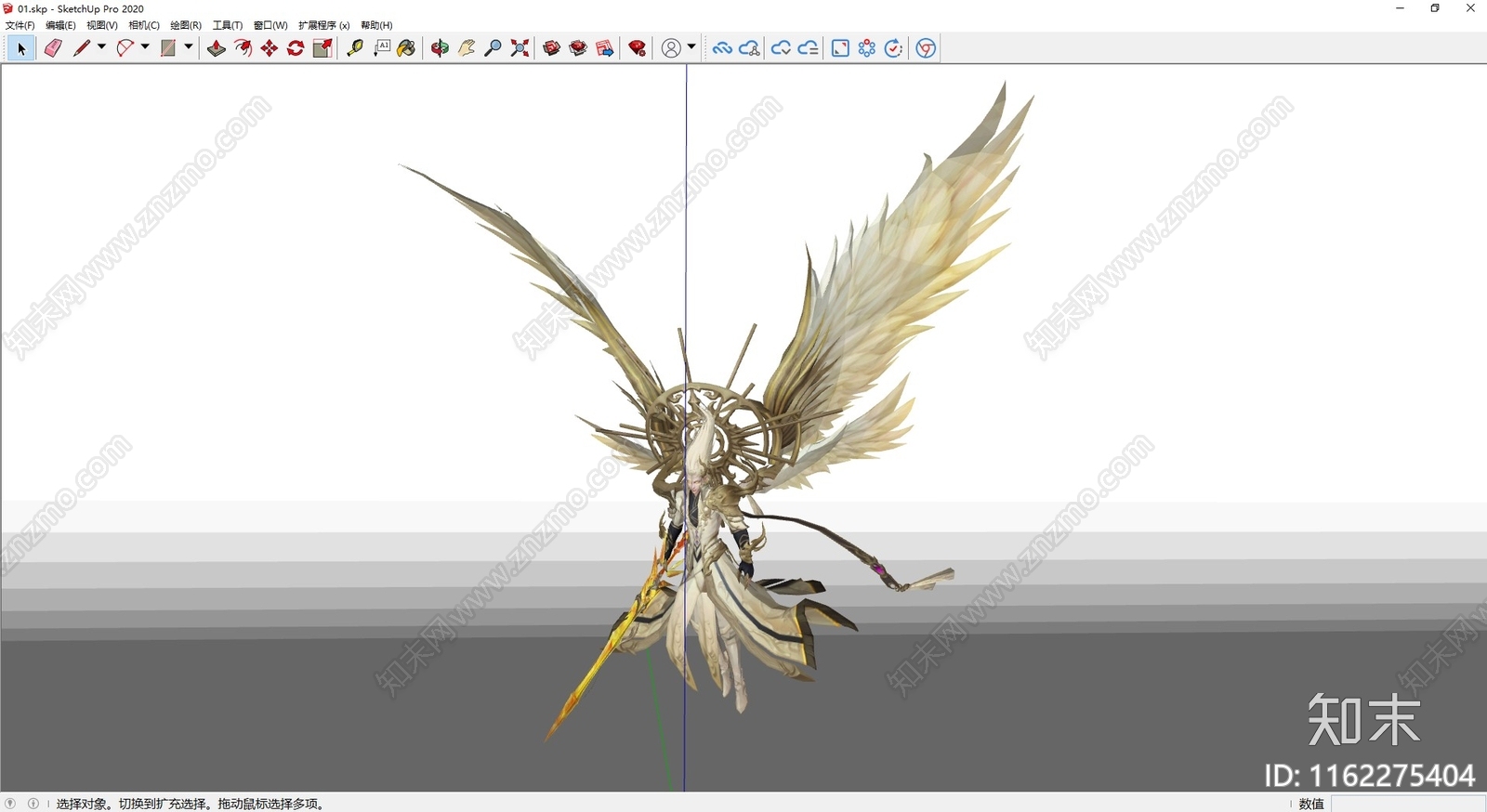Close the SketchUp window
The image size is (1487, 812).
pos(1470,8)
